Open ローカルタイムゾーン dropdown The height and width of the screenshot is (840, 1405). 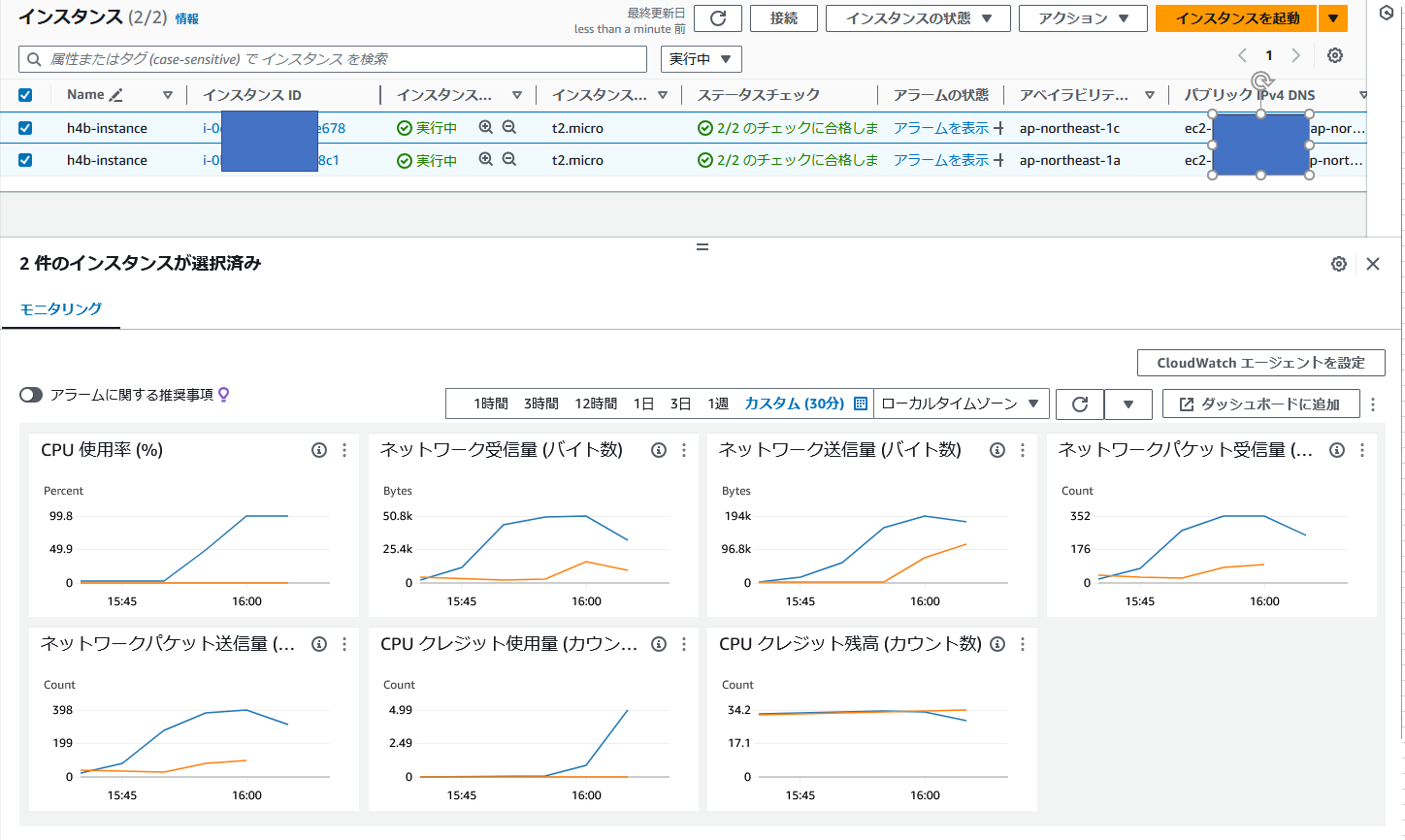[961, 404]
